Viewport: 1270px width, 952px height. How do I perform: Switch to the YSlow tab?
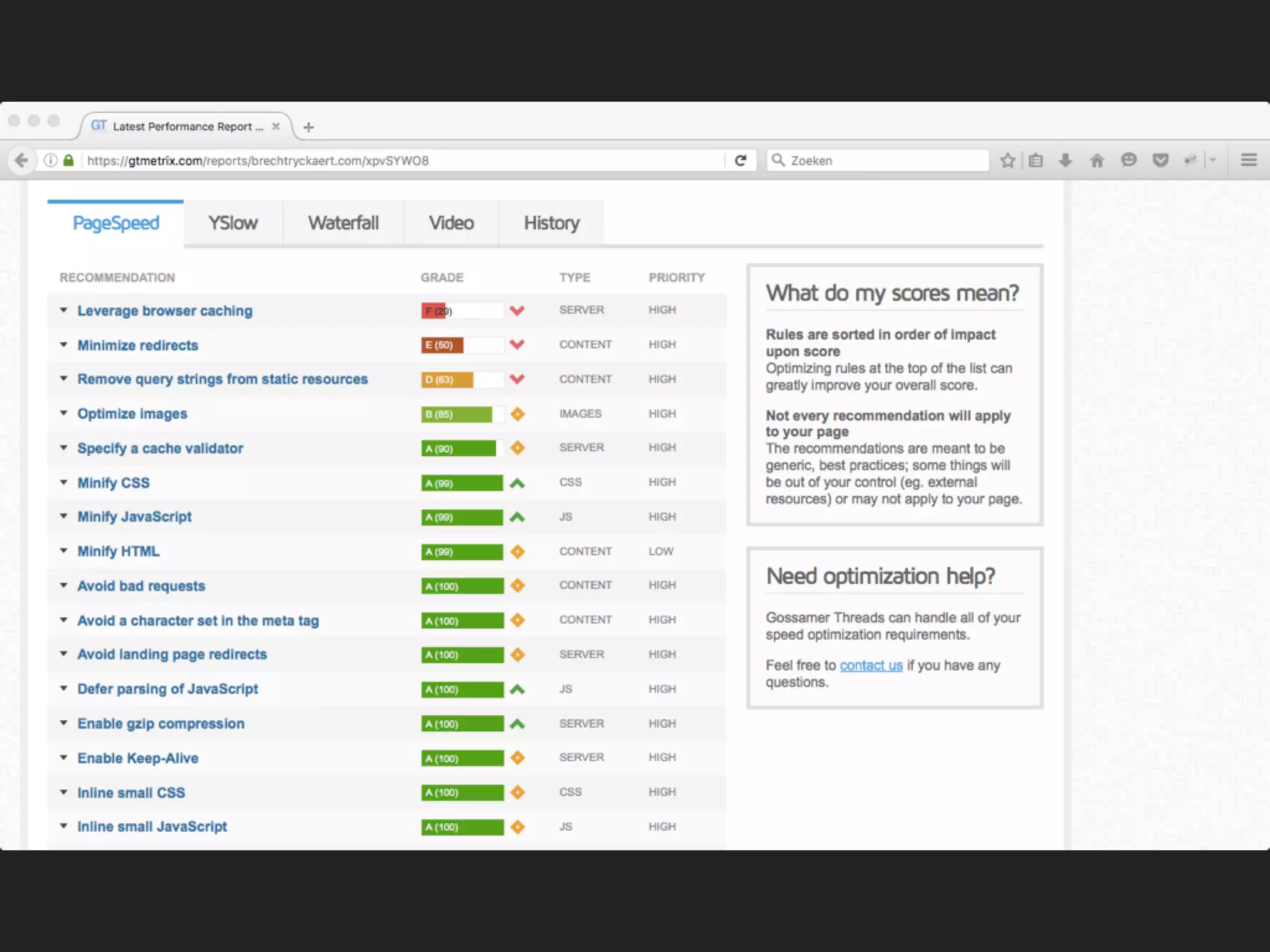coord(233,223)
